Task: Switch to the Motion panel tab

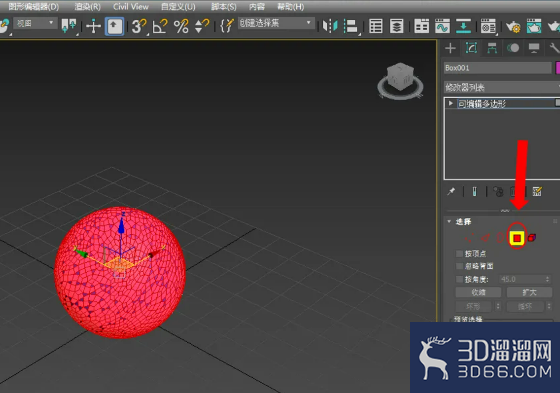Action: tap(513, 48)
